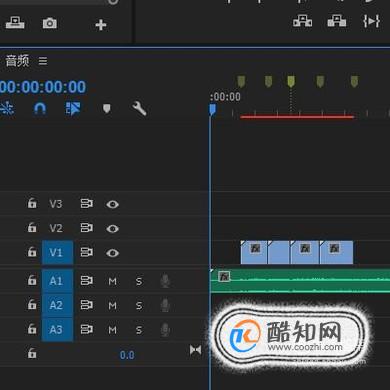Image resolution: width=390 pixels, height=390 pixels.
Task: Click the red render bar on ruler
Action: tap(297, 117)
